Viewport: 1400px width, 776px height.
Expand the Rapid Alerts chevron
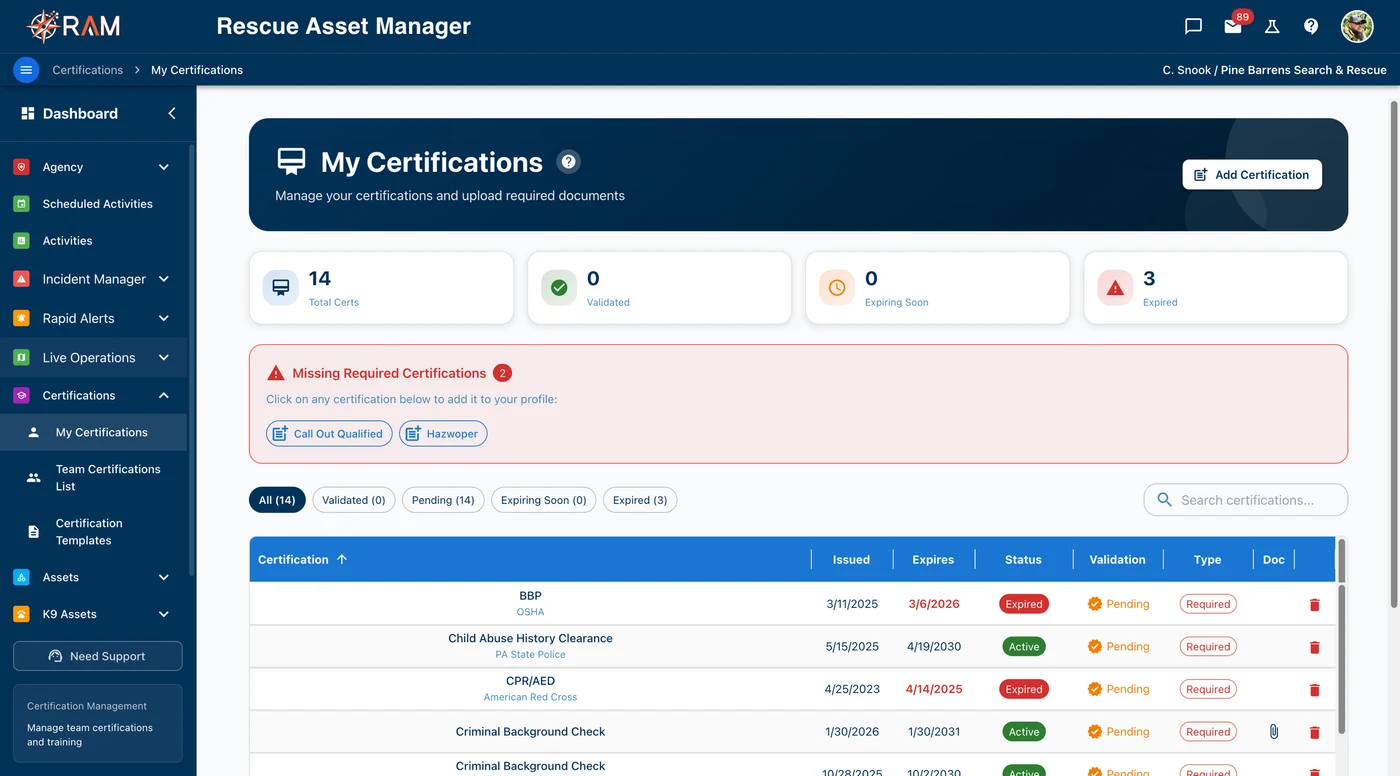tap(164, 318)
